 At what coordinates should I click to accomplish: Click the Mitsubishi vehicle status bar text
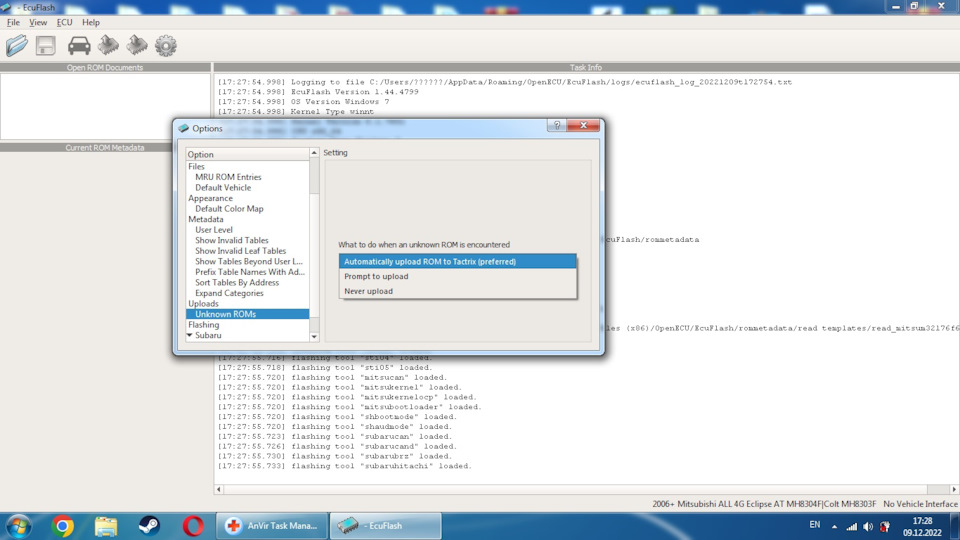click(x=764, y=504)
